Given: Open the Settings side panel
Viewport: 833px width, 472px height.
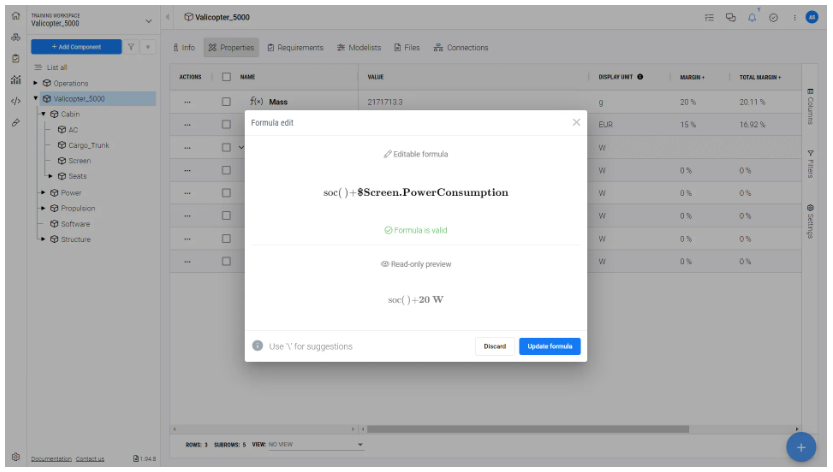Looking at the screenshot, I should pos(810,221).
